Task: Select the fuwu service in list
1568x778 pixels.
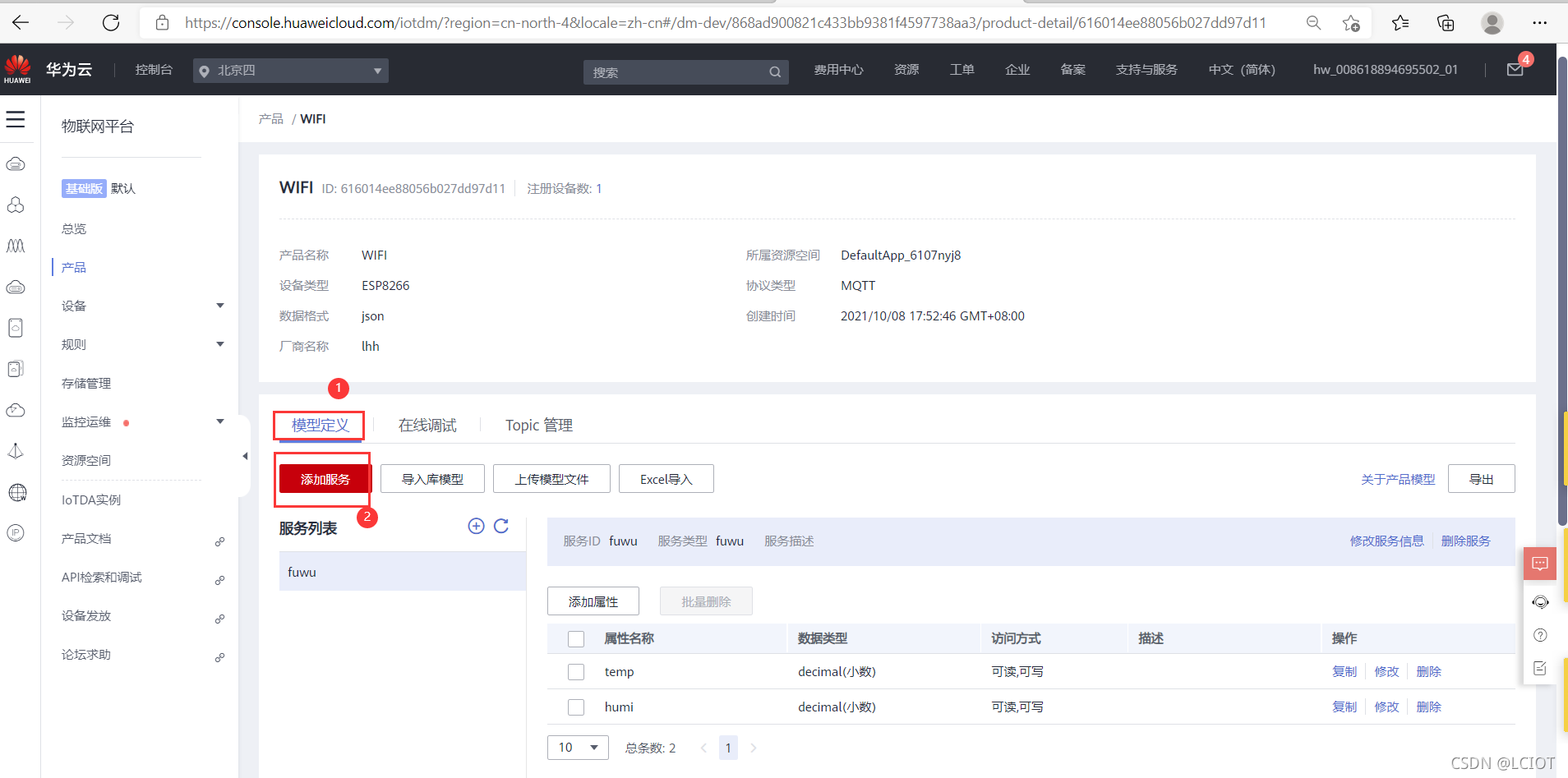Action: coord(403,572)
